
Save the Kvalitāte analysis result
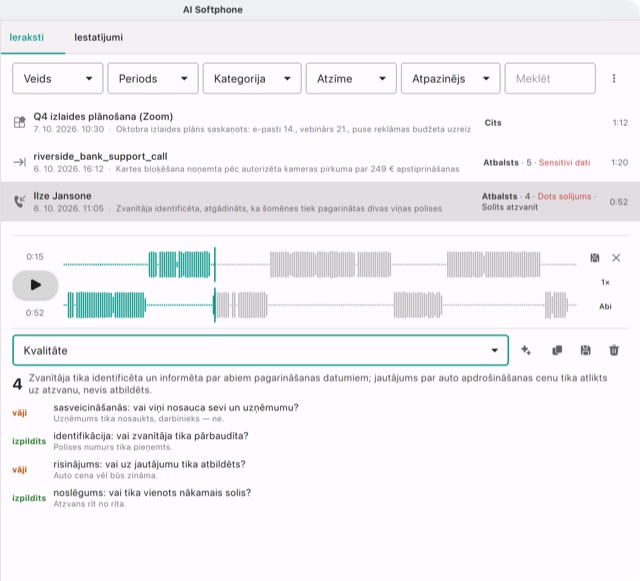click(x=585, y=350)
